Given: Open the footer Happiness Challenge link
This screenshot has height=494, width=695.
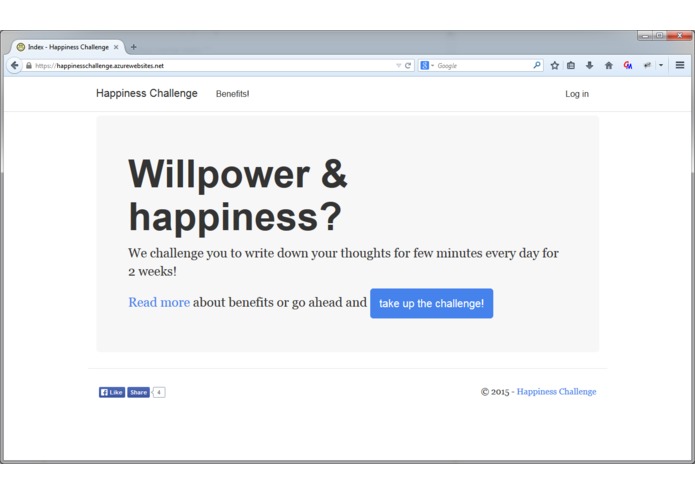Looking at the screenshot, I should tap(556, 392).
